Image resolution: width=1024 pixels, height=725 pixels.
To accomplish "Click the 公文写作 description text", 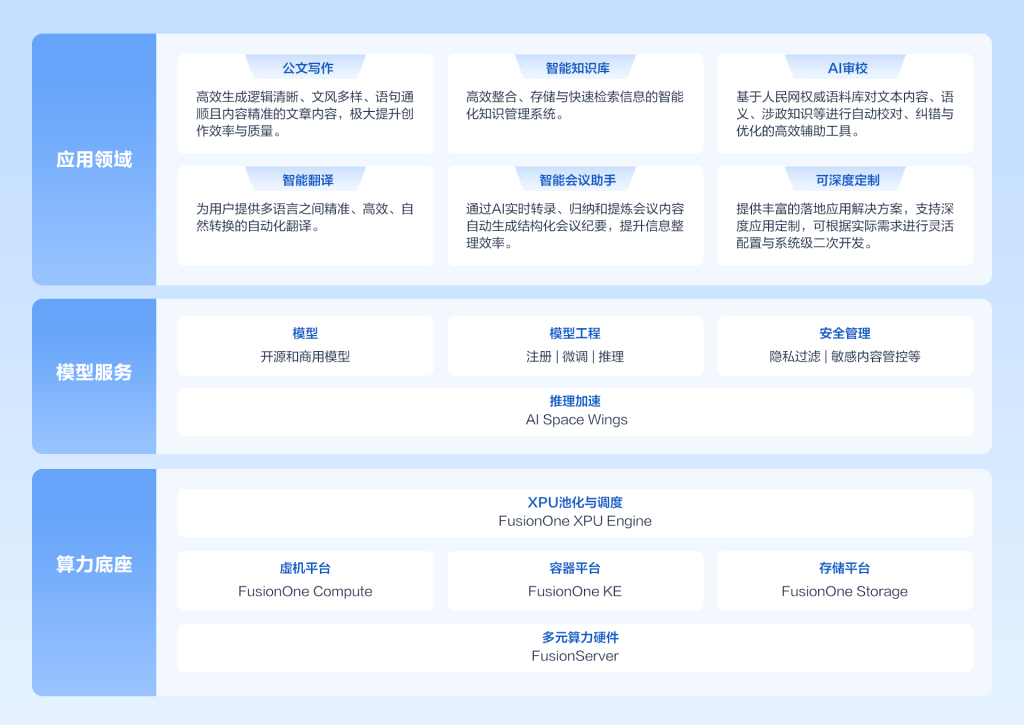I will (305, 114).
